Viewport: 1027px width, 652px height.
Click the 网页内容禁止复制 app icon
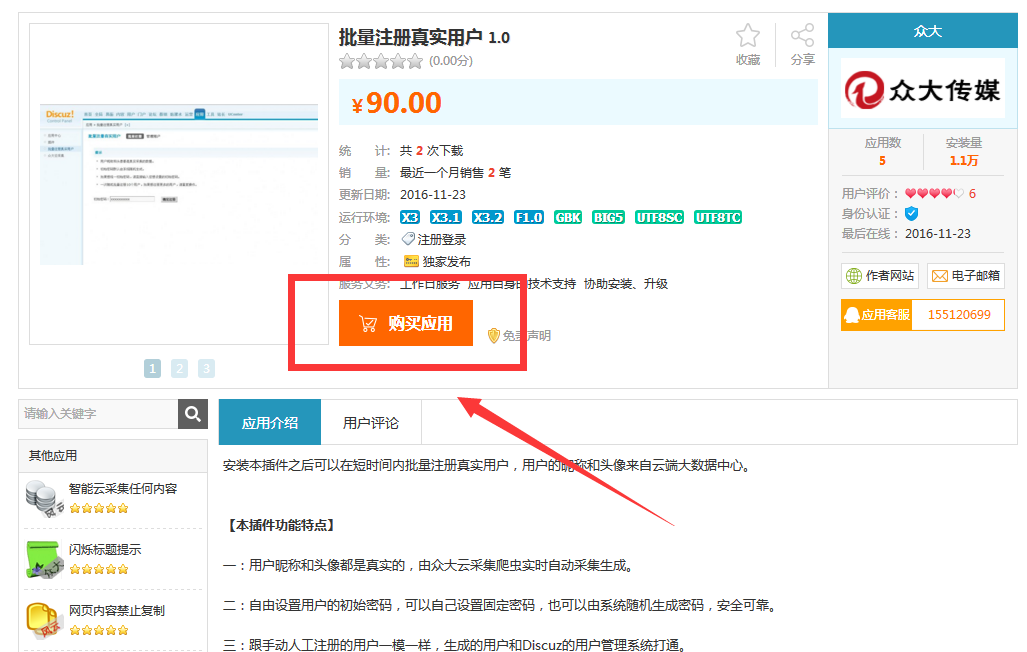pyautogui.click(x=45, y=620)
